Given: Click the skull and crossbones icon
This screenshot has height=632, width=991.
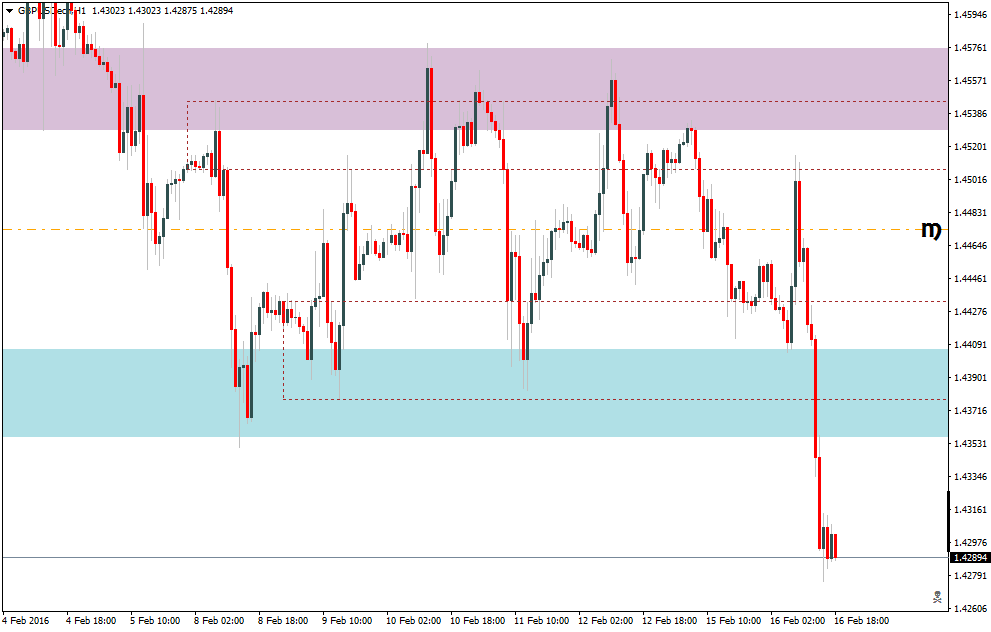Looking at the screenshot, I should (937, 597).
